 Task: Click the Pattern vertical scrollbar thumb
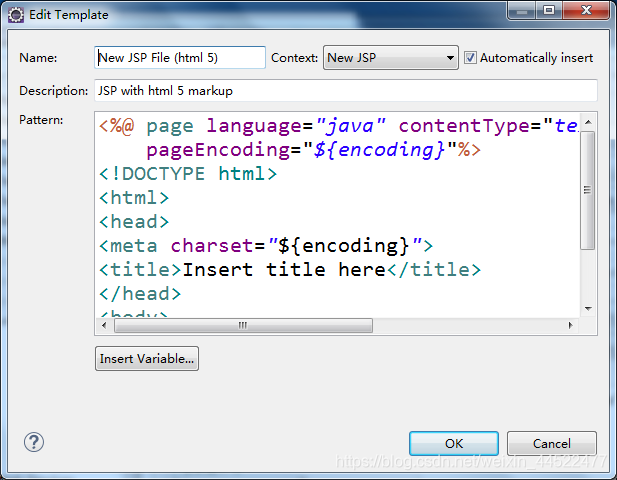click(x=587, y=190)
